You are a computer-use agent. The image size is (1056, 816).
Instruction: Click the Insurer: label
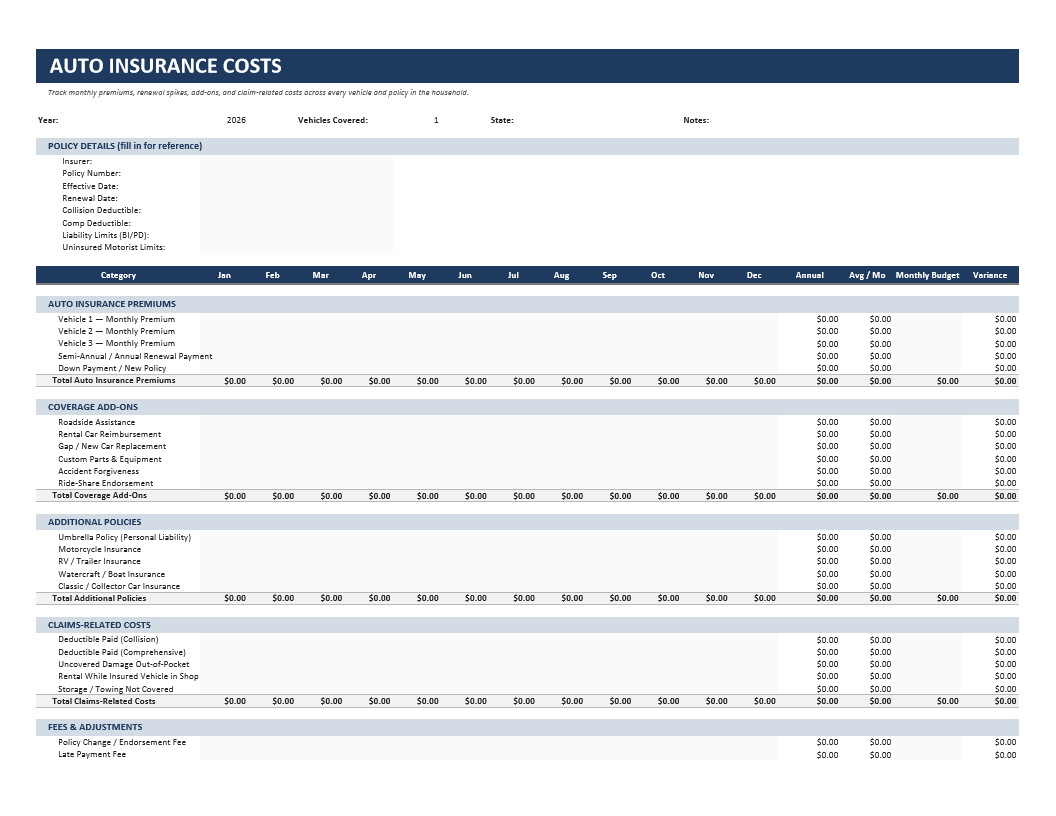(x=77, y=161)
